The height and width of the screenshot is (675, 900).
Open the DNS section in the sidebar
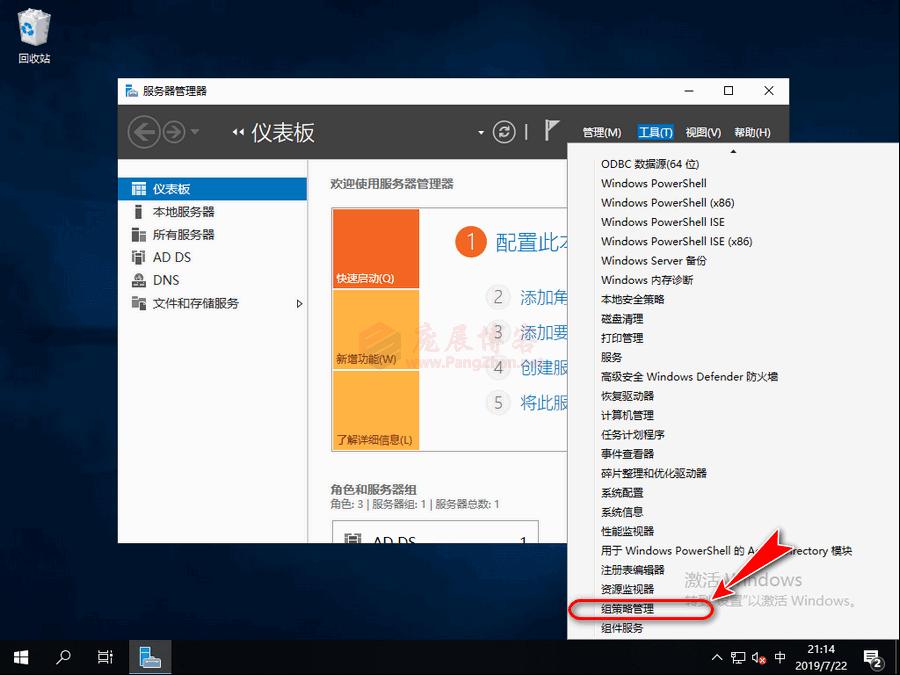(x=164, y=280)
